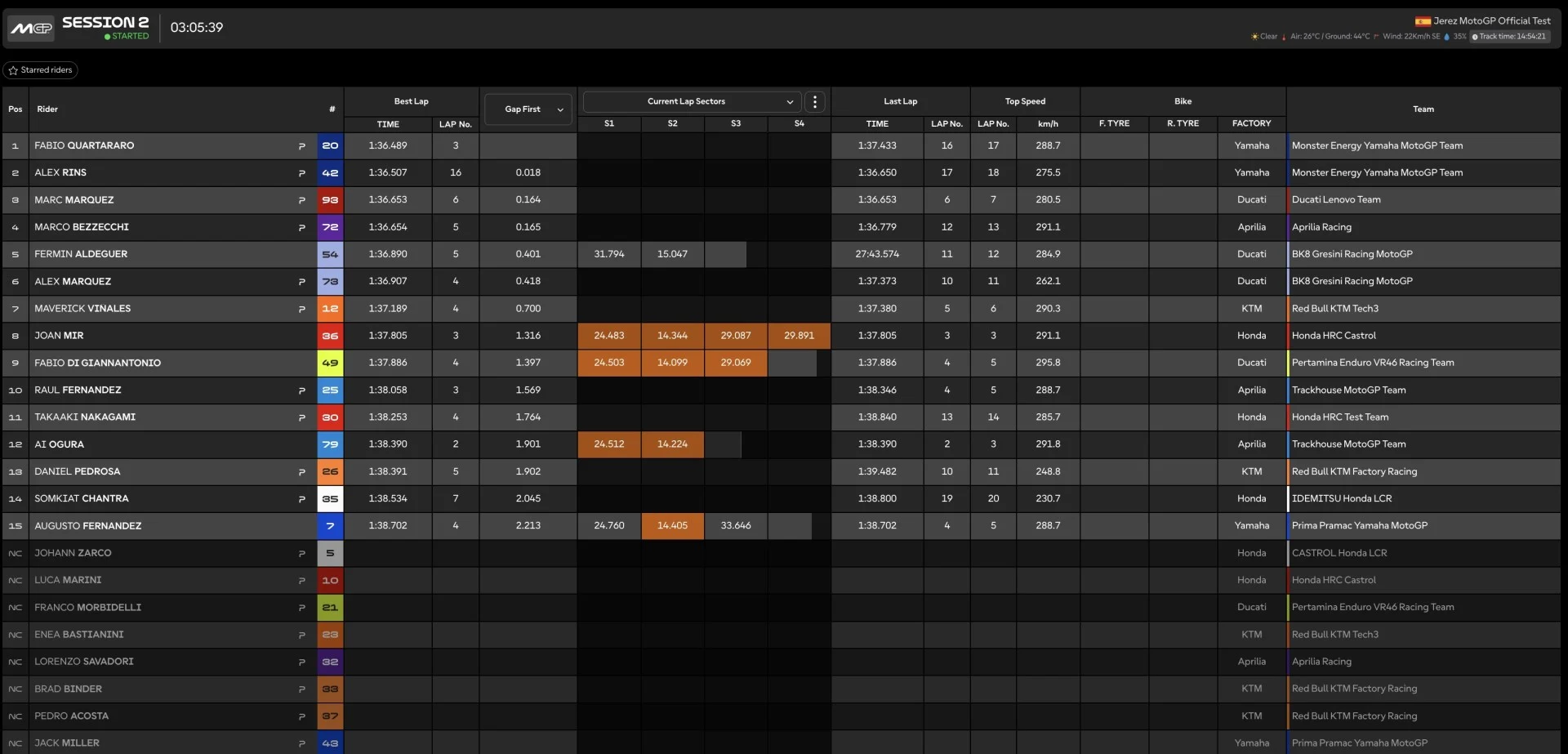1568x754 pixels.
Task: Click Fabio Quartararo's pit status icon
Action: click(x=301, y=146)
